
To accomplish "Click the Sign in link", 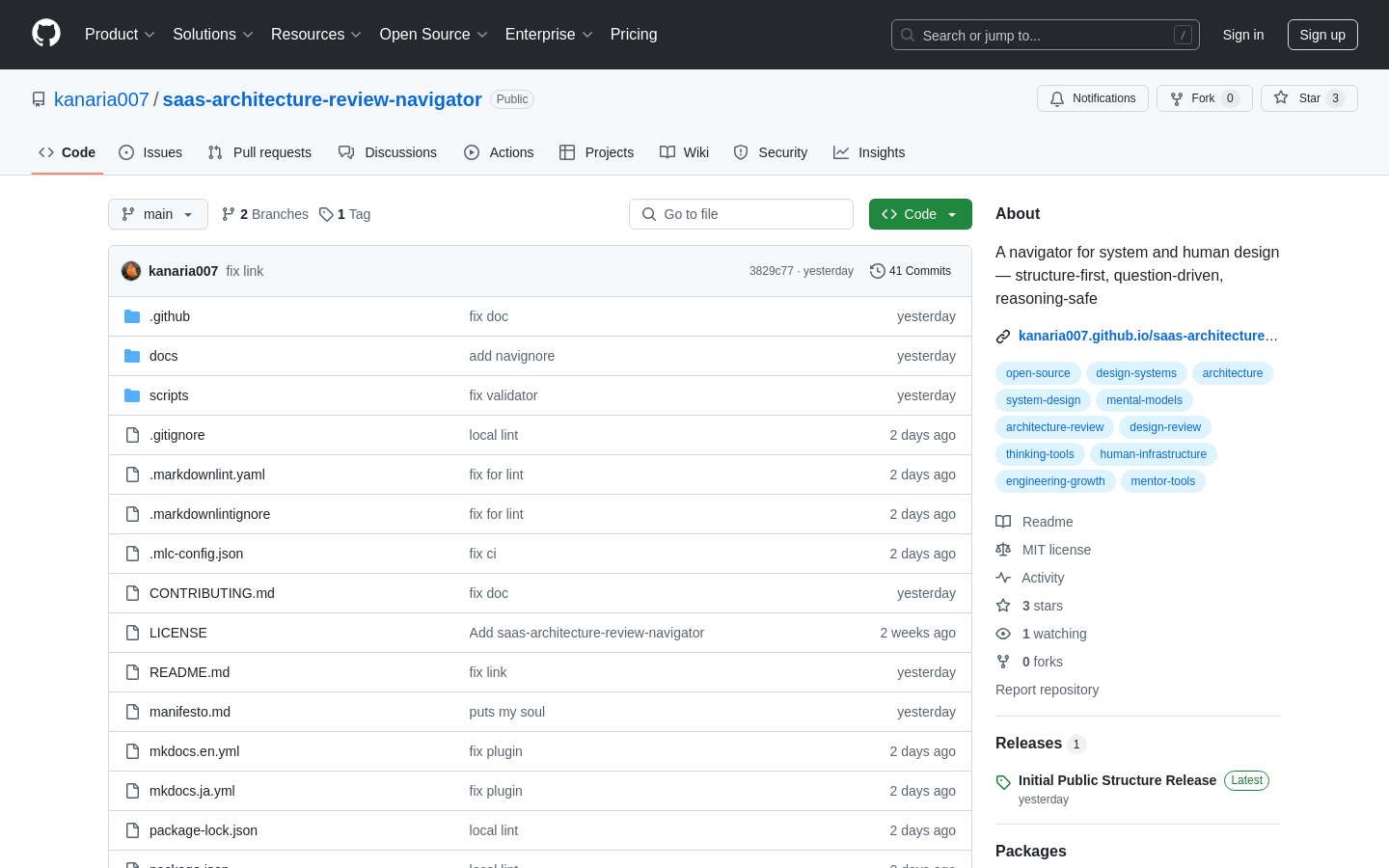I will [x=1243, y=35].
